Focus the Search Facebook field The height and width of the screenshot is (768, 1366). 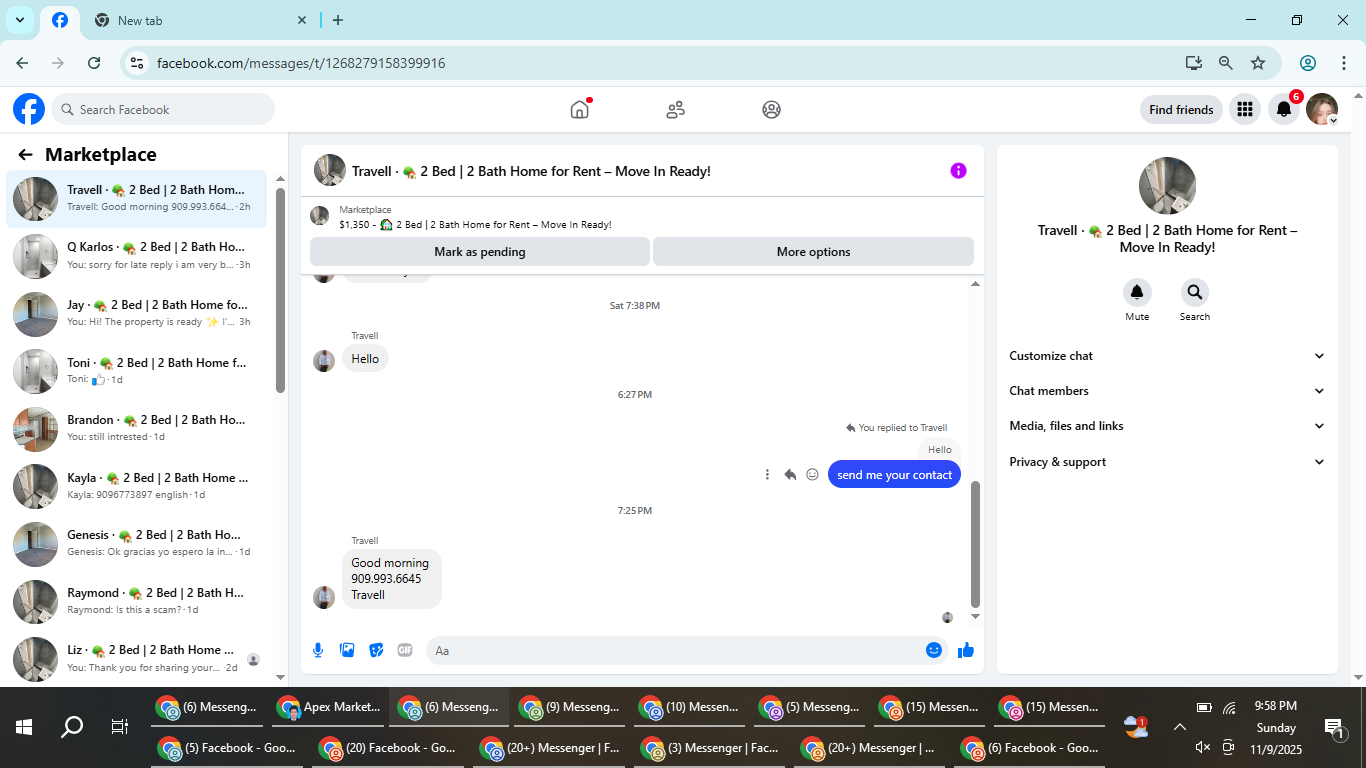coord(164,110)
